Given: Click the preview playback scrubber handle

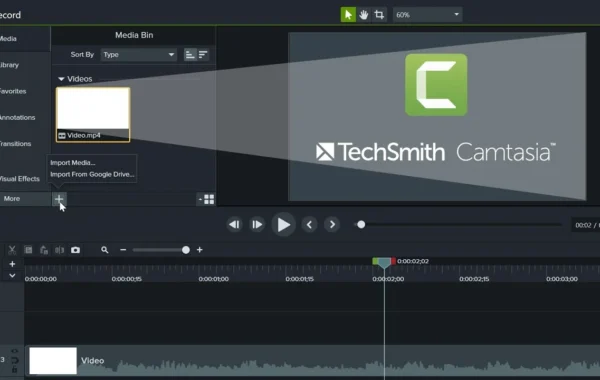Looking at the screenshot, I should tap(361, 225).
